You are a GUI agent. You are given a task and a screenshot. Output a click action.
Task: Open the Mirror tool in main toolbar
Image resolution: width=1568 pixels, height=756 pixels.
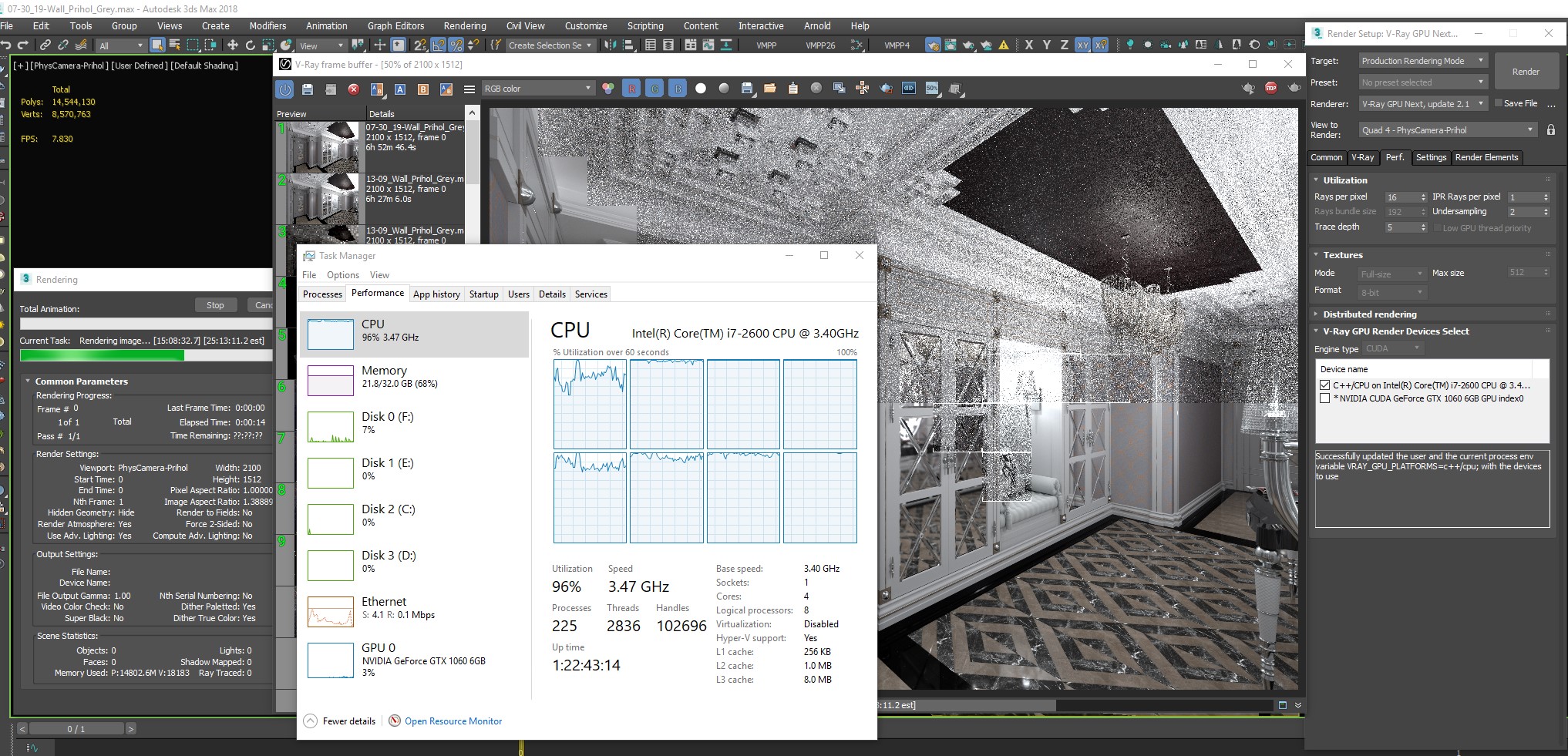click(611, 45)
